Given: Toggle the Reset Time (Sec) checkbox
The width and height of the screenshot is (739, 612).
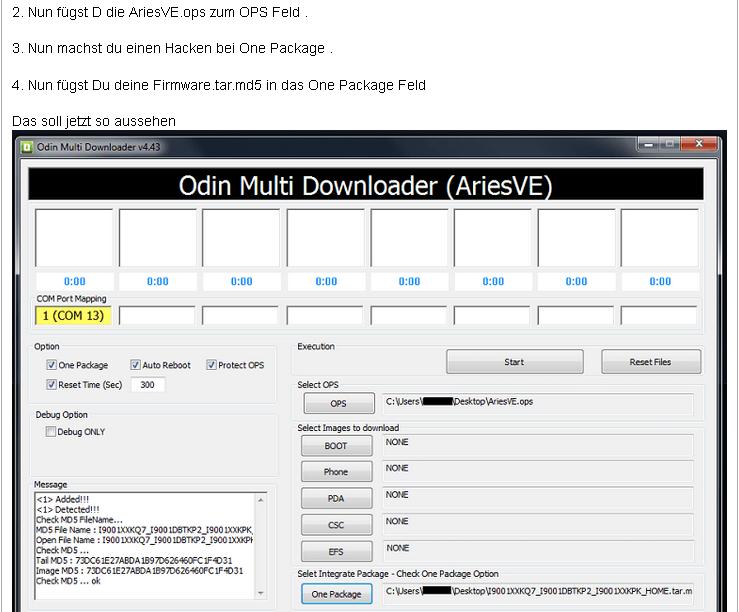Looking at the screenshot, I should pos(52,384).
